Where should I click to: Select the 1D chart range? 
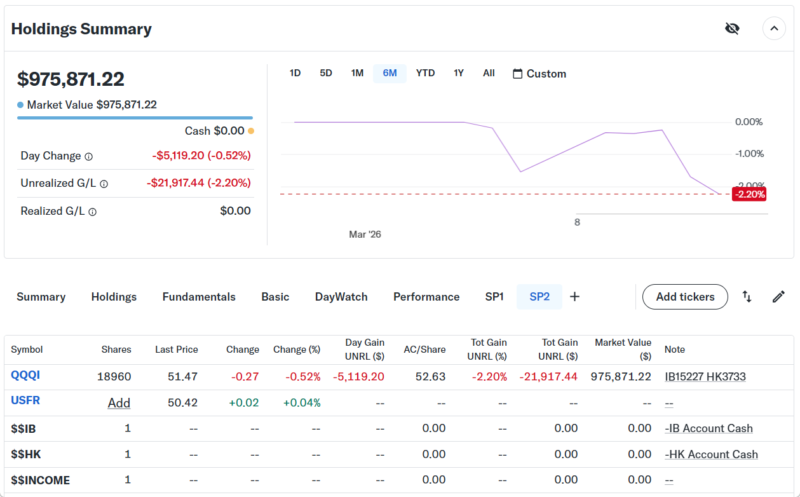[x=295, y=74]
